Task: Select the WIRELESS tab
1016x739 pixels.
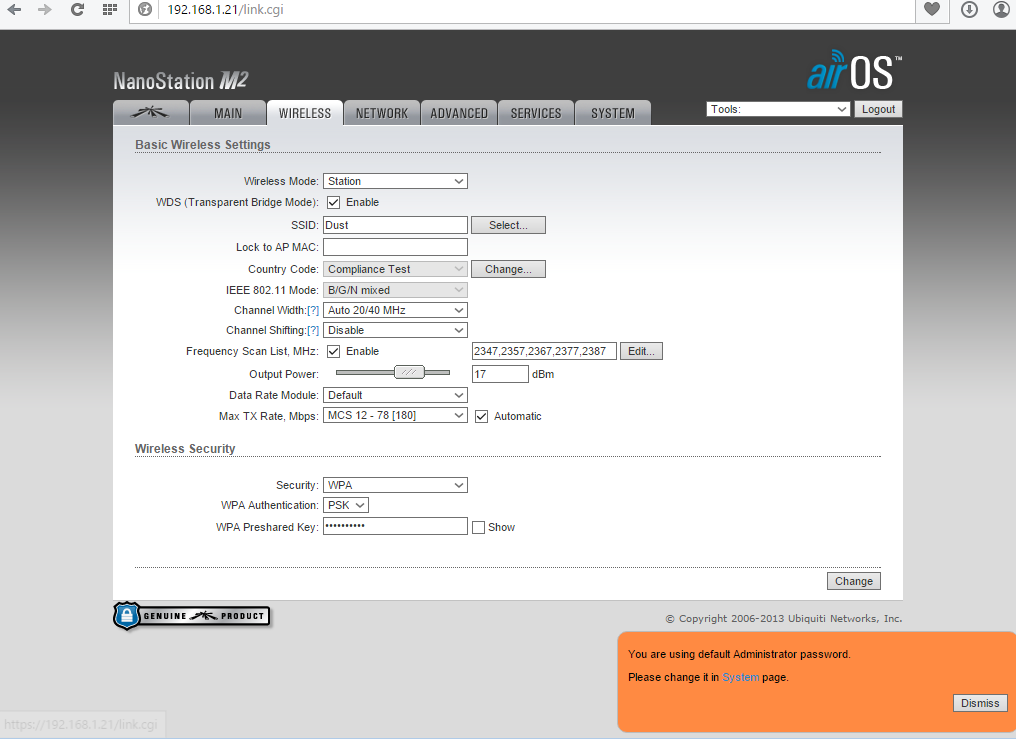Action: 305,113
